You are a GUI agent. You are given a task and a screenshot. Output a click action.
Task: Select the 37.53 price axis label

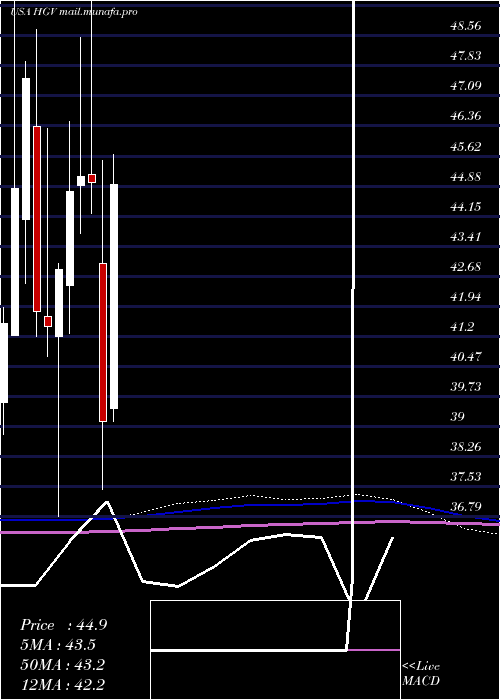click(466, 477)
